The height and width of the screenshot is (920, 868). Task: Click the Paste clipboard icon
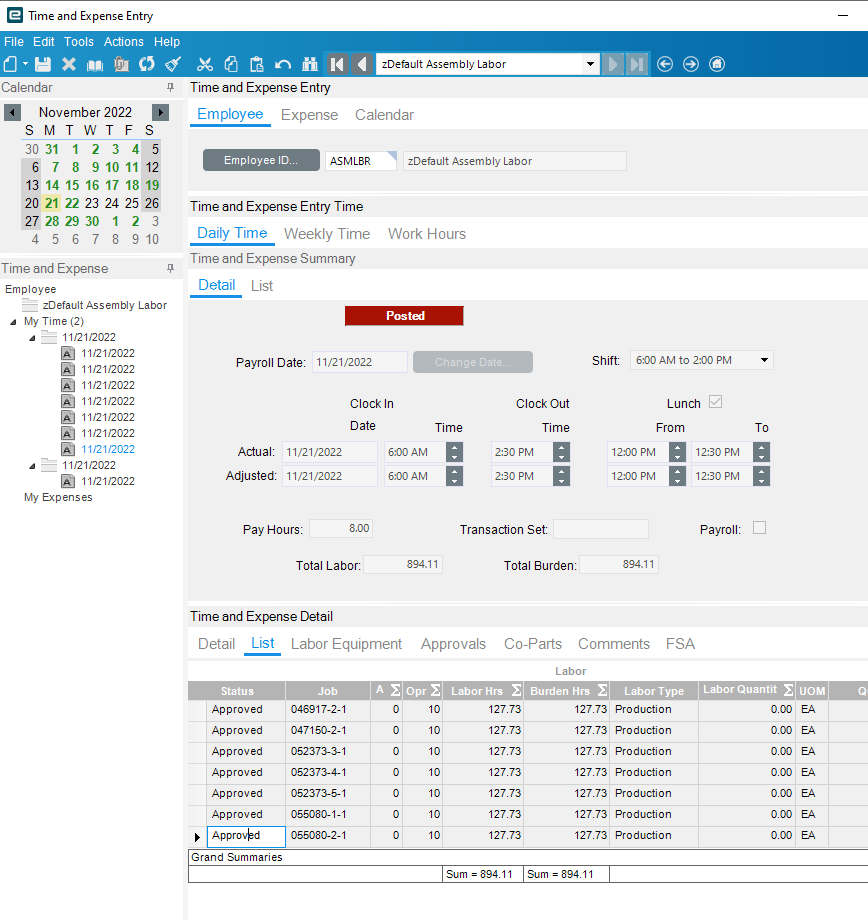pyautogui.click(x=256, y=64)
